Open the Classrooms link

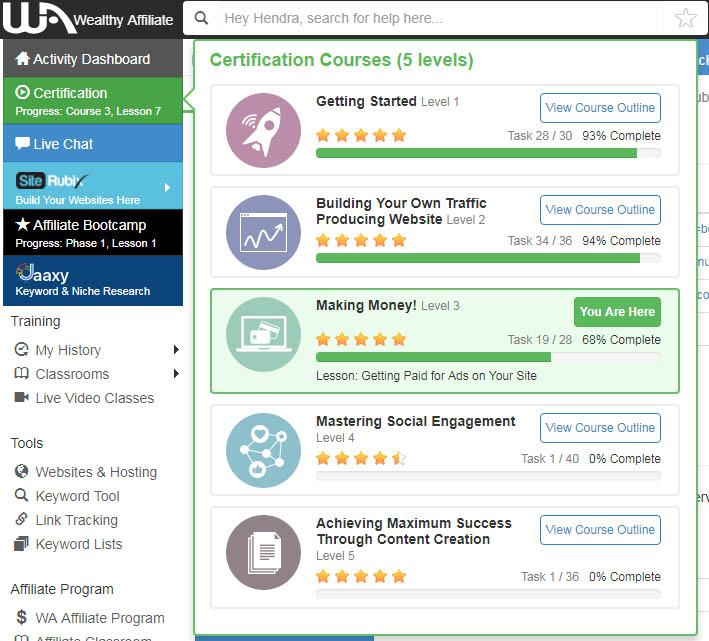click(x=72, y=374)
